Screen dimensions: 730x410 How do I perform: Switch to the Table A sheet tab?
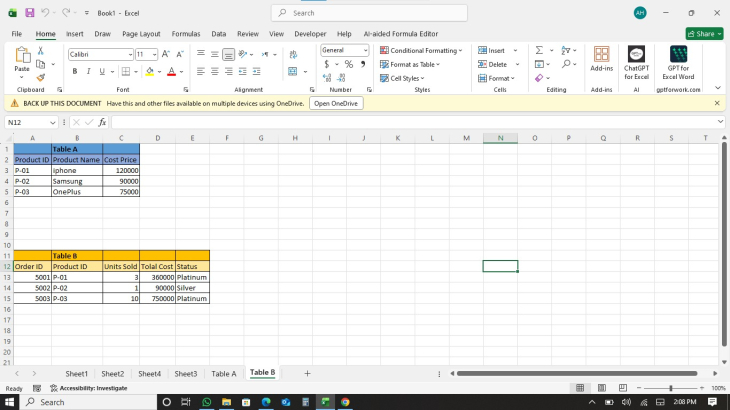pos(224,373)
